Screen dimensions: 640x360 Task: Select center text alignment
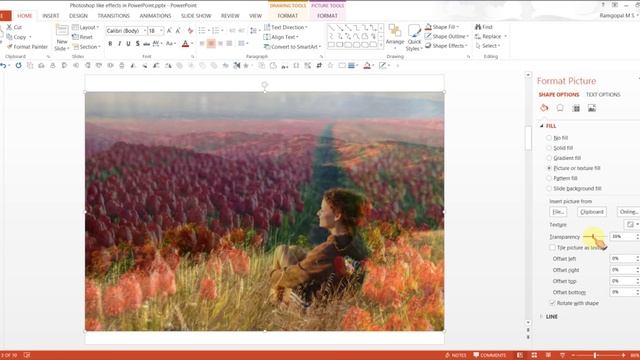(x=211, y=43)
